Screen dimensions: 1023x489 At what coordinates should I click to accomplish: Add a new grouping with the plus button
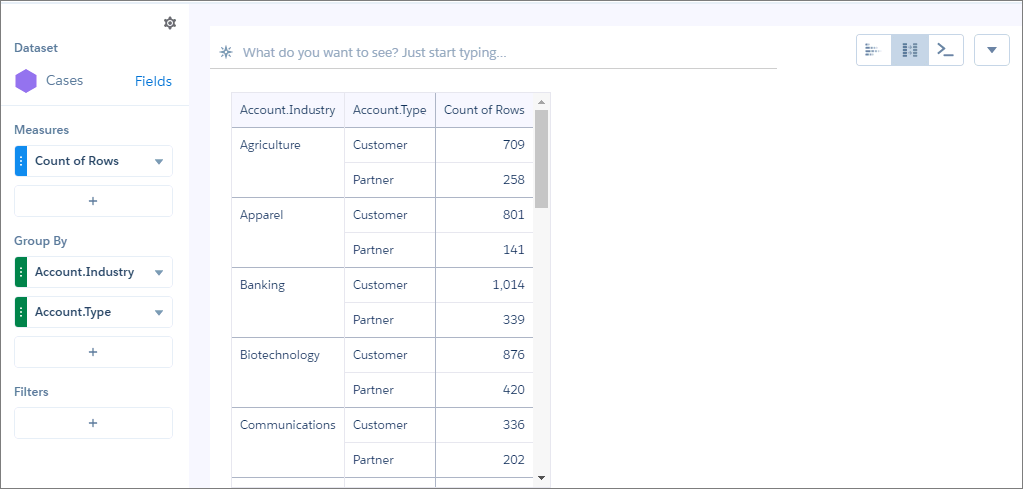pyautogui.click(x=93, y=352)
